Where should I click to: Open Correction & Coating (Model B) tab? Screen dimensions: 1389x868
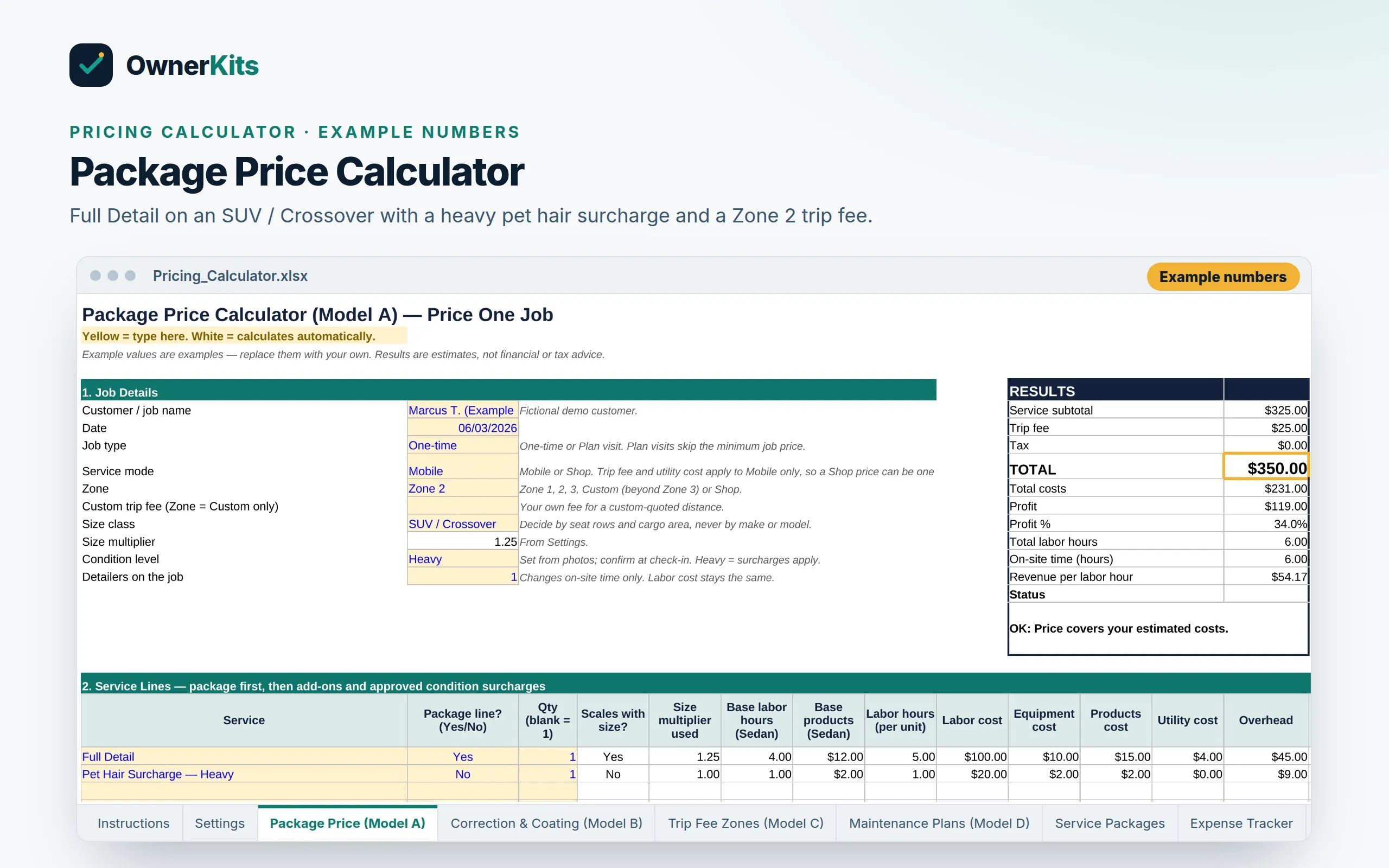pyautogui.click(x=546, y=823)
